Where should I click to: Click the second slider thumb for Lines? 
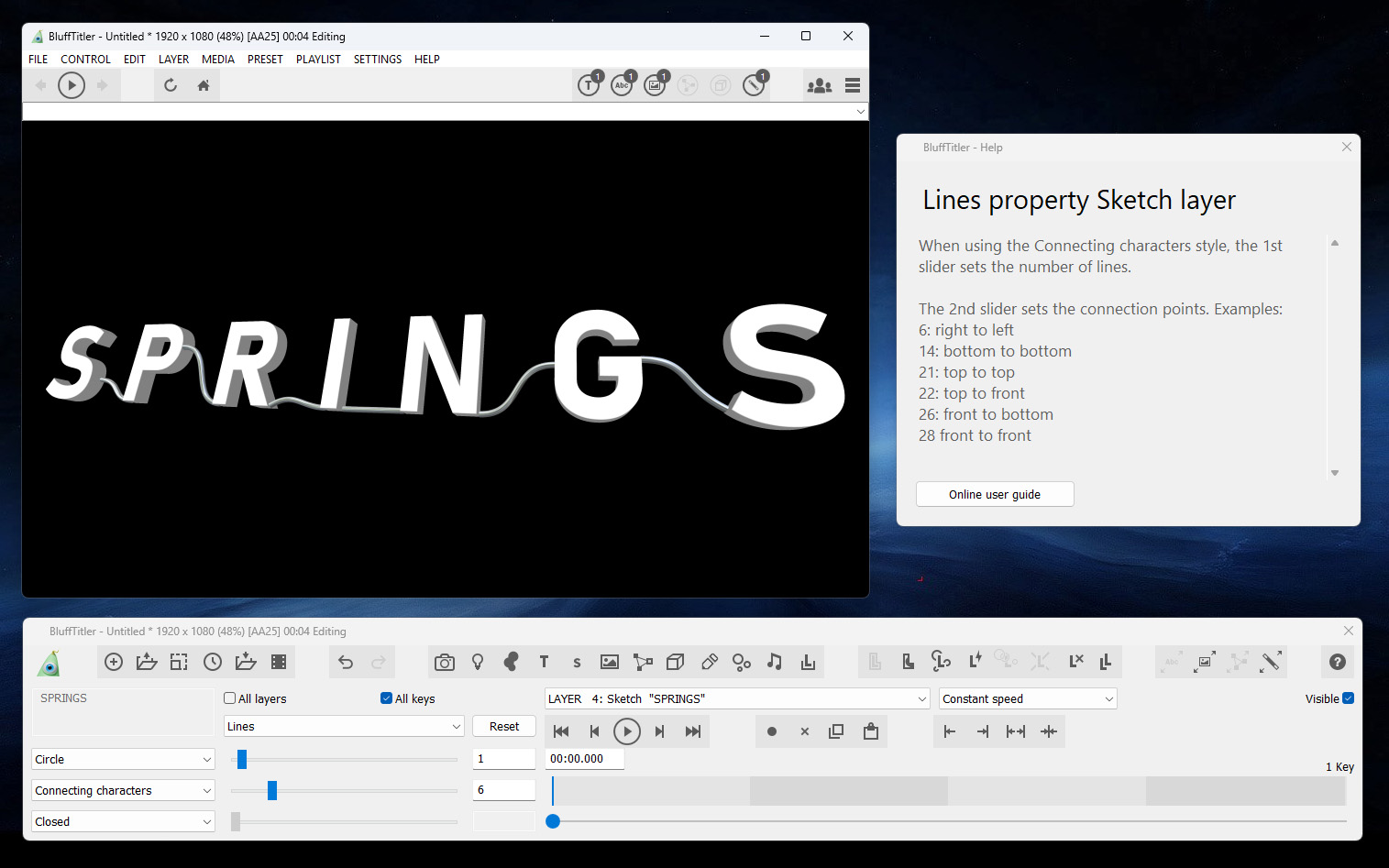(x=272, y=790)
